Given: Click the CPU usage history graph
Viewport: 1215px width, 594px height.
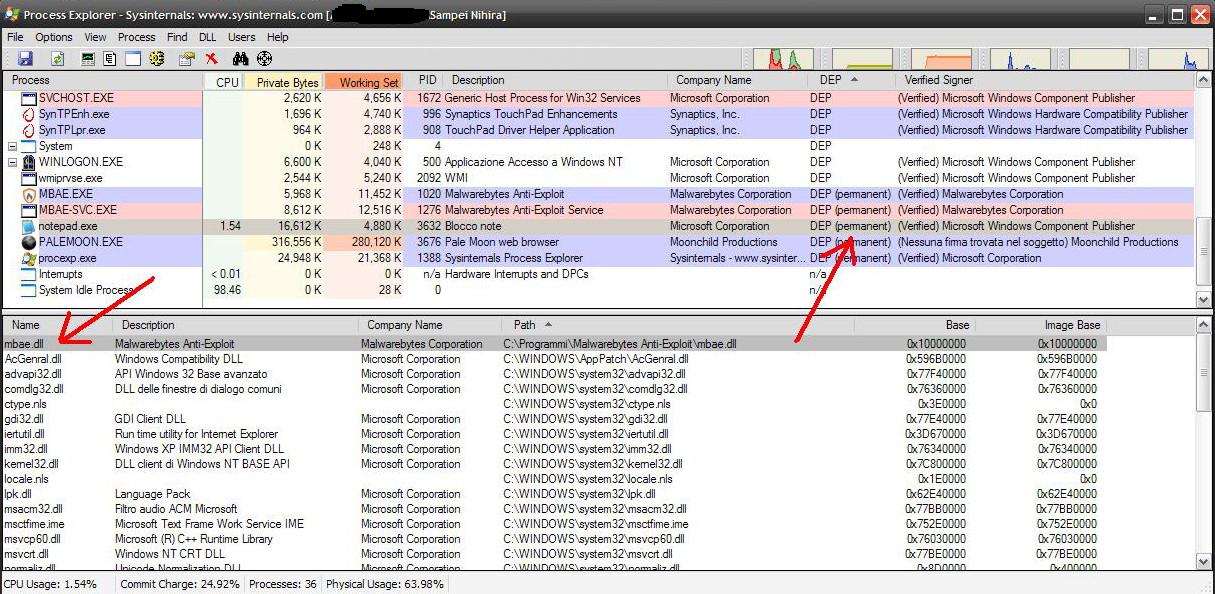Looking at the screenshot, I should pos(783,59).
